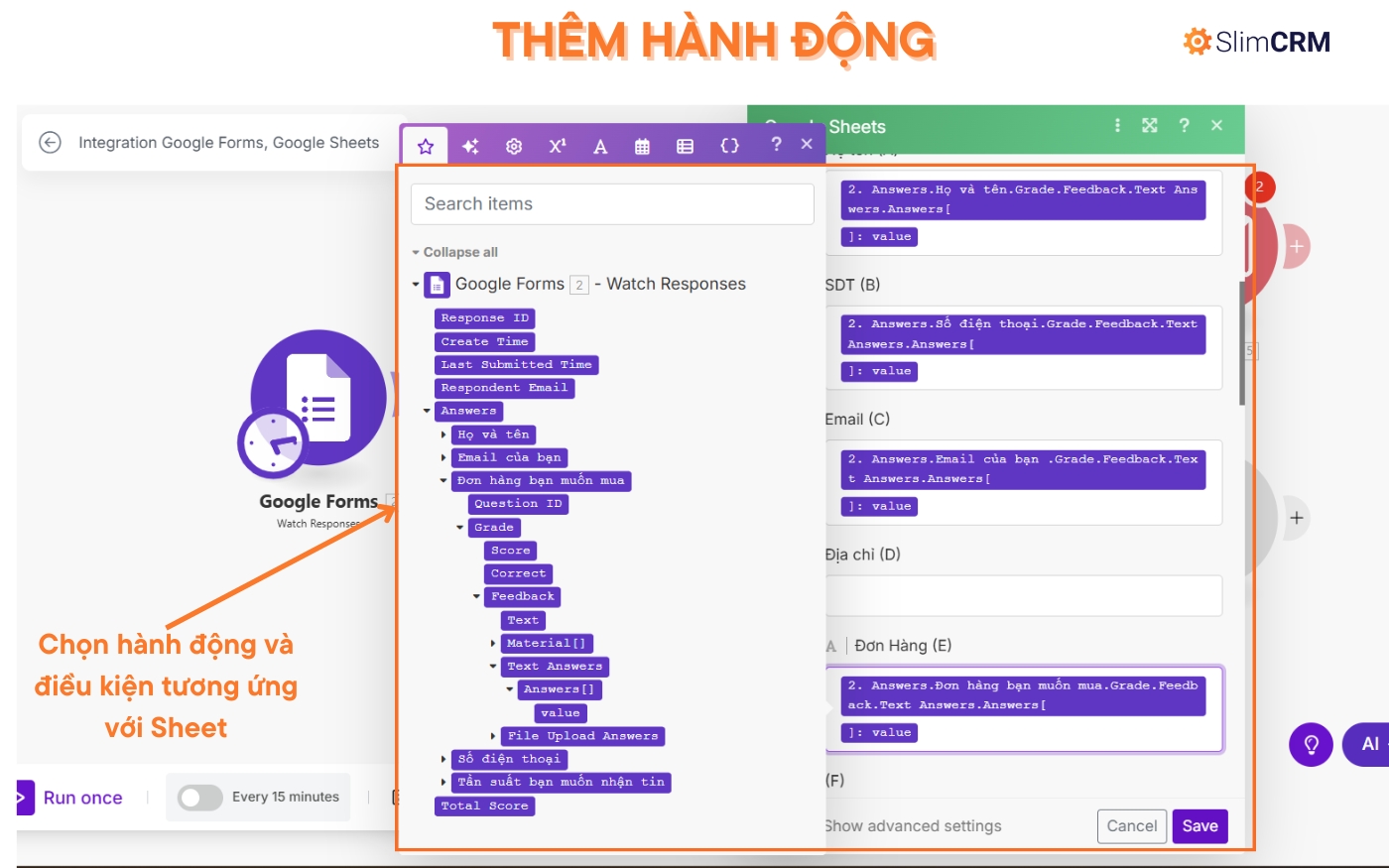Expand the Số điện thoại node
Screen dimensions: 1389x868
443,759
